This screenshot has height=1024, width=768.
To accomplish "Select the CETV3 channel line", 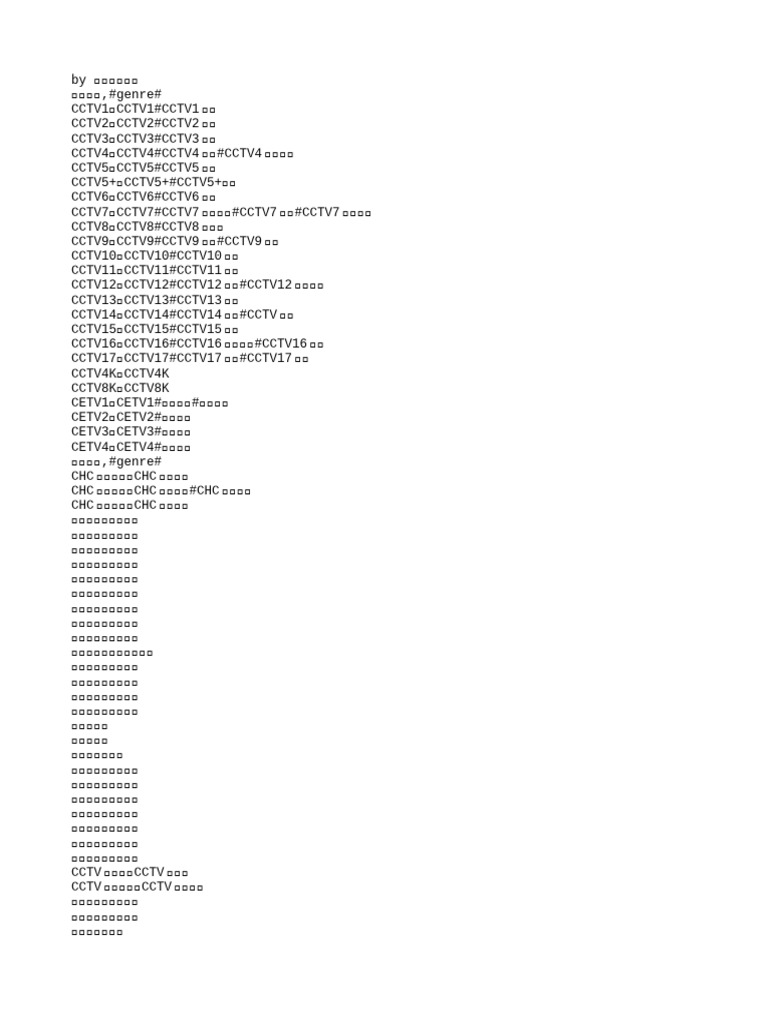I will click(131, 431).
